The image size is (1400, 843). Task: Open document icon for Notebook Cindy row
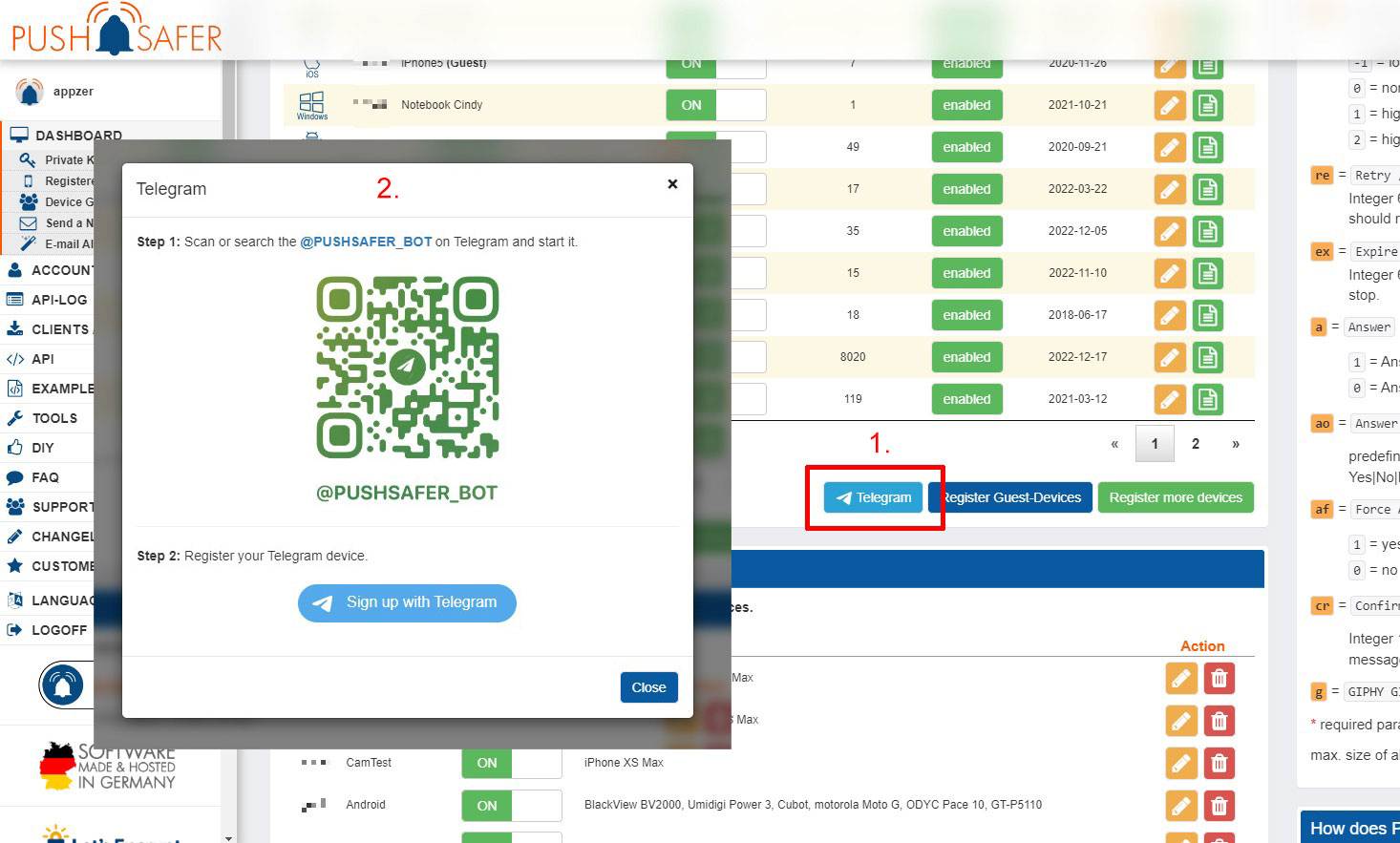(x=1208, y=105)
